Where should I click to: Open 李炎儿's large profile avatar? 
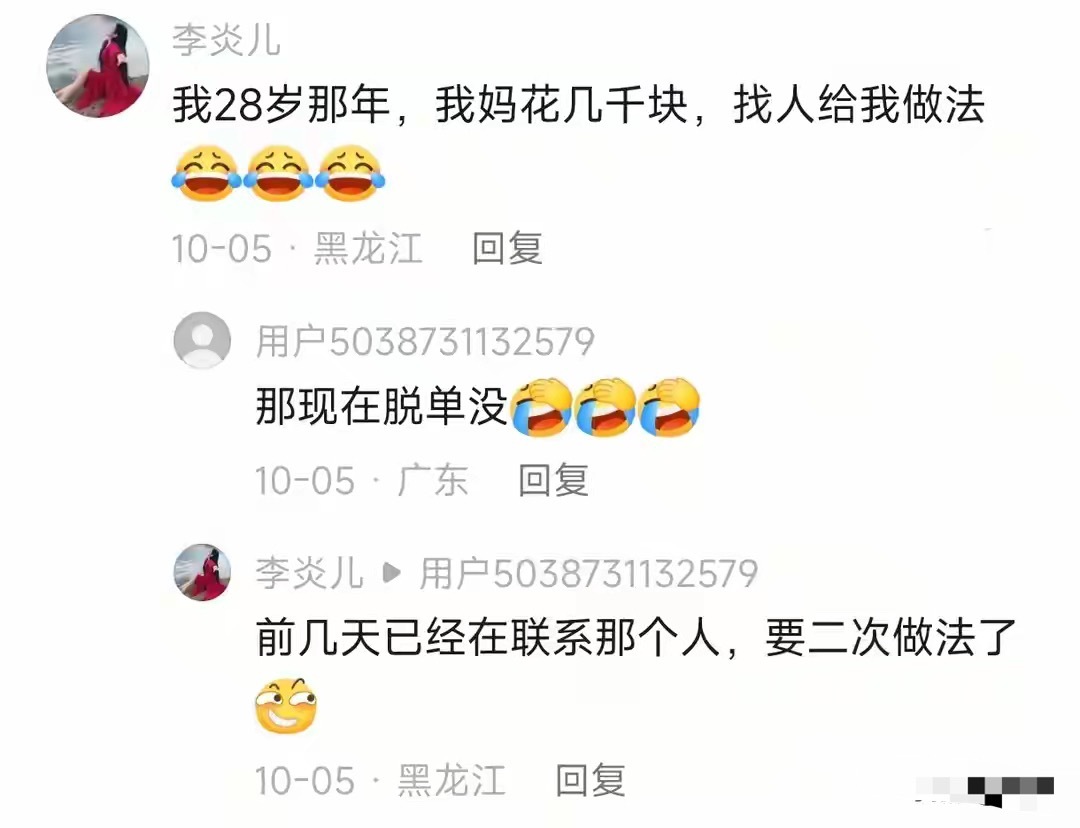97,66
